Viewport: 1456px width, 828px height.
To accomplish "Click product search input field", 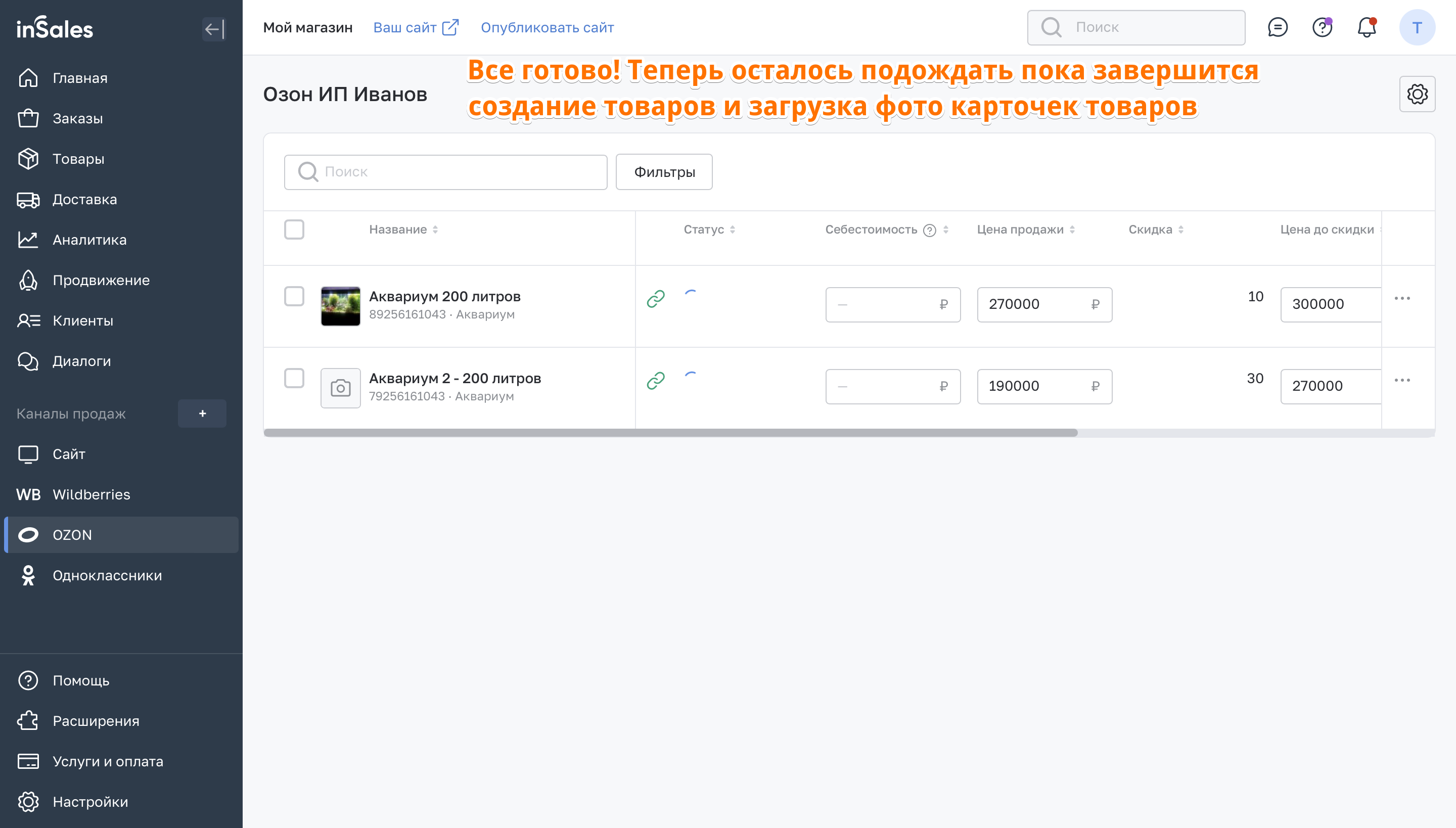I will (x=445, y=172).
